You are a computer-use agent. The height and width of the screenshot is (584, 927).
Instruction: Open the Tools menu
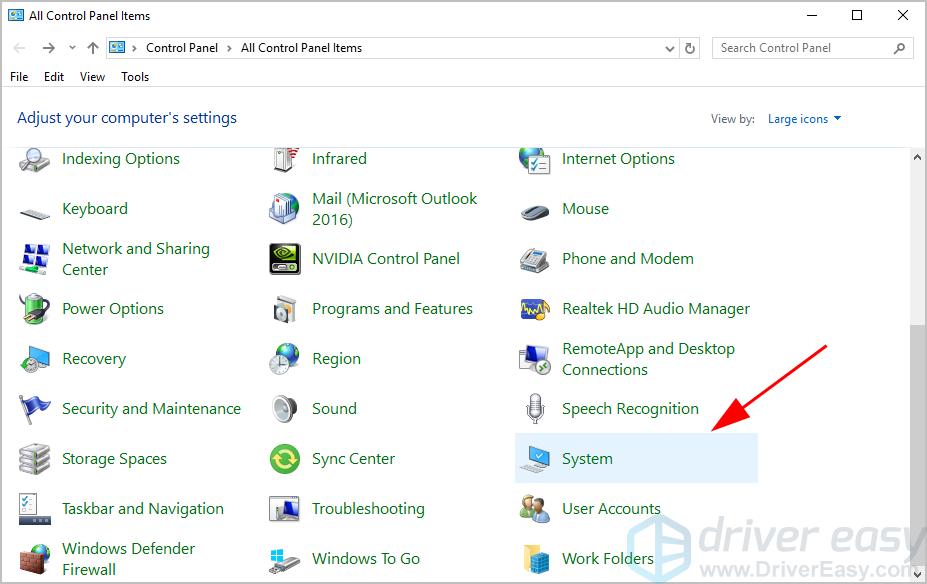(135, 77)
